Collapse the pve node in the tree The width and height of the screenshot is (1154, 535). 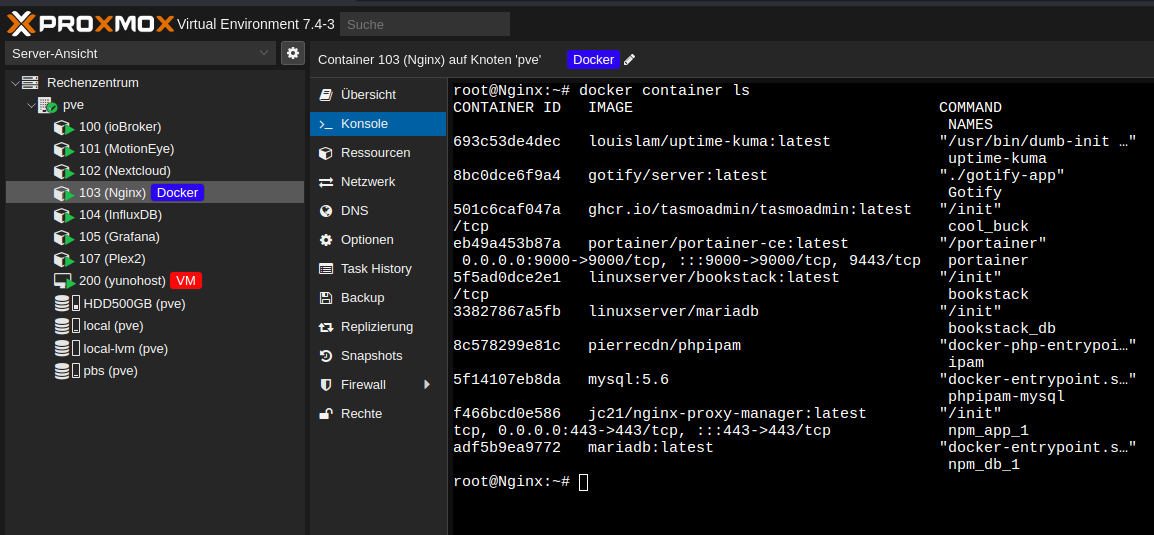[31, 104]
